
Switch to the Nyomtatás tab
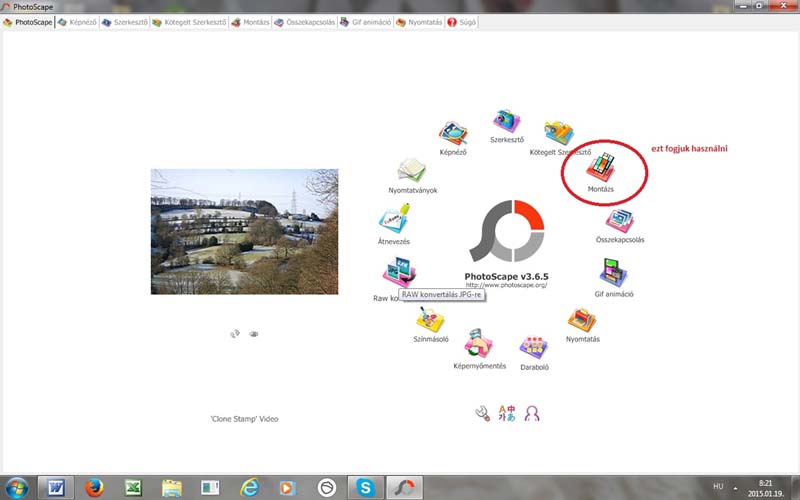pyautogui.click(x=419, y=22)
